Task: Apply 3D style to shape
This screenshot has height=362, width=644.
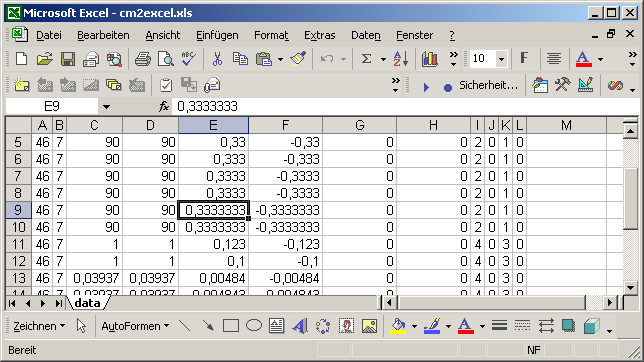Action: pyautogui.click(x=591, y=326)
